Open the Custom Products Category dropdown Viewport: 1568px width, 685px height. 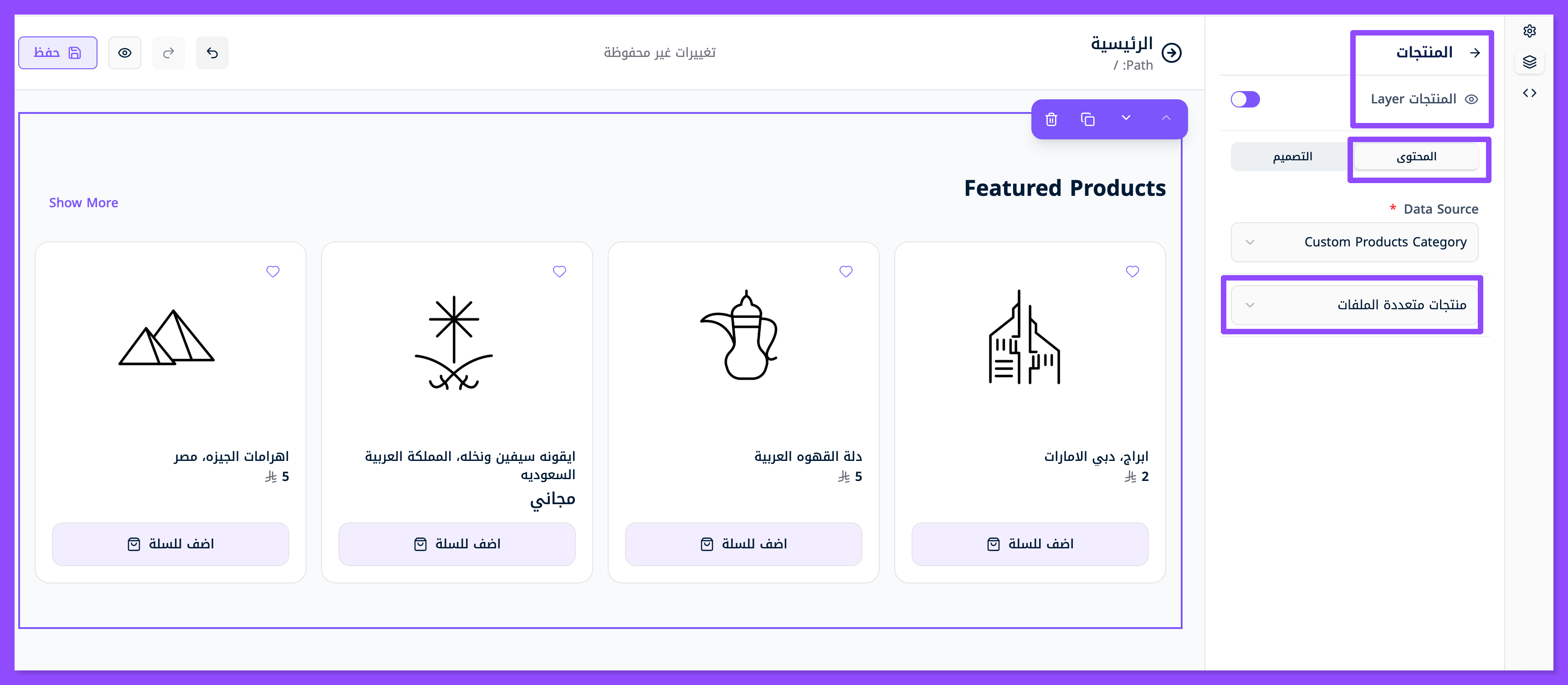(x=1354, y=242)
